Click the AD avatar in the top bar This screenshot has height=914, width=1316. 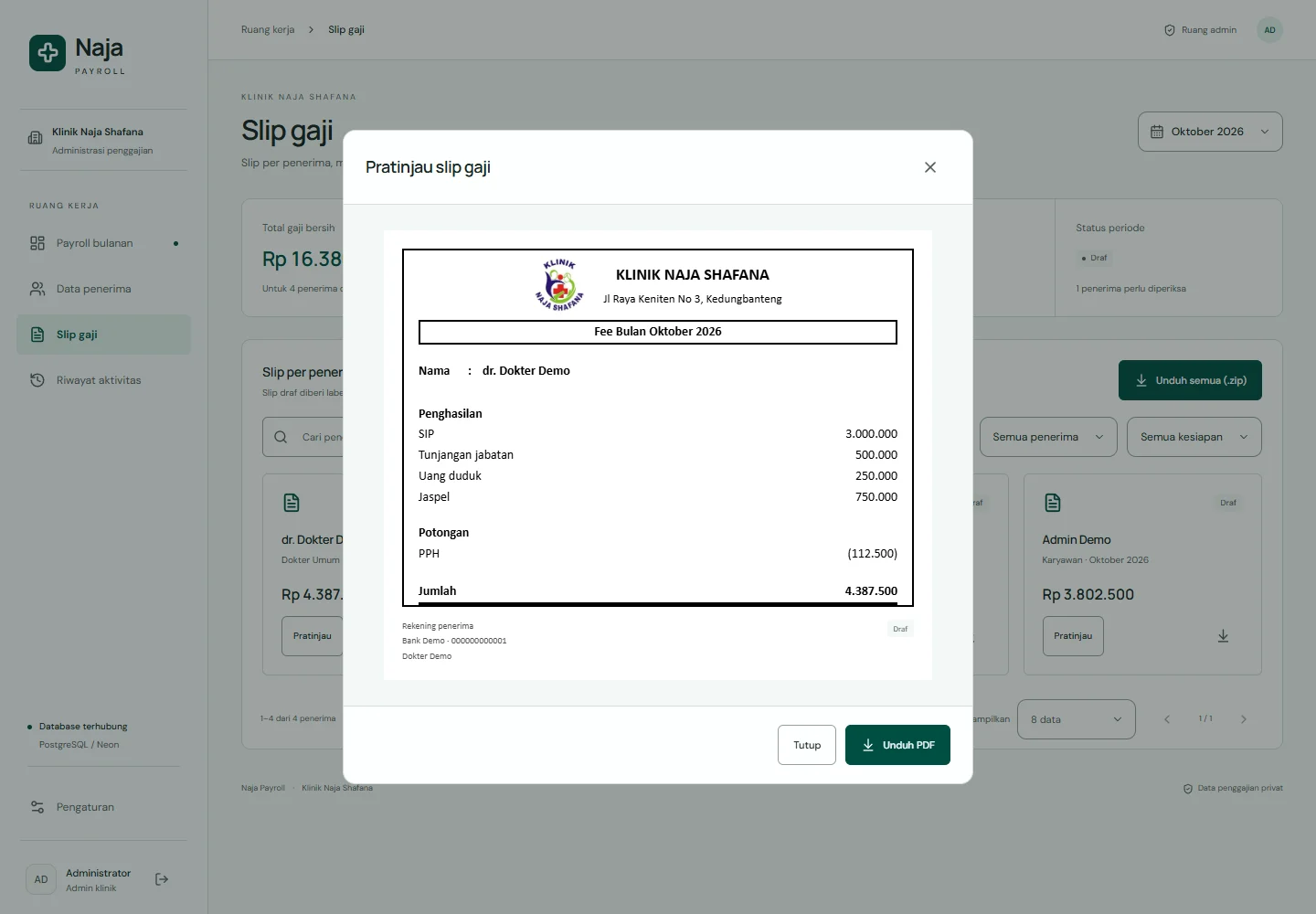1269,30
